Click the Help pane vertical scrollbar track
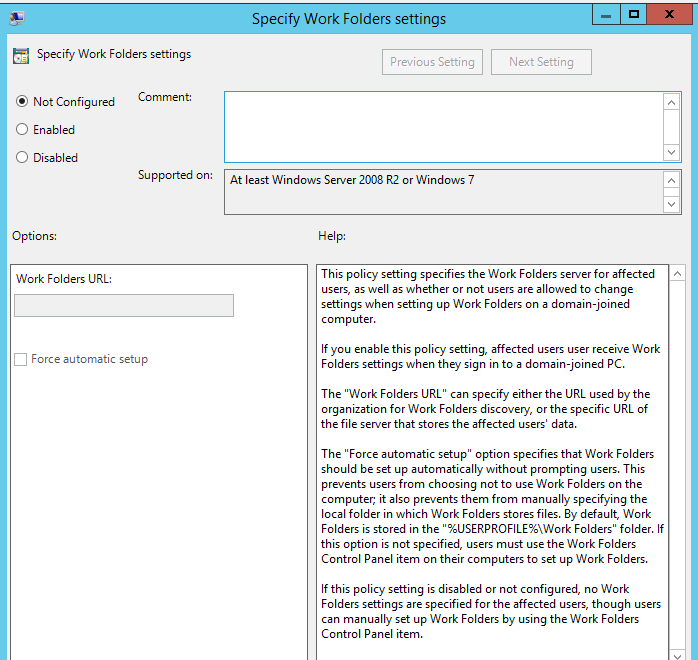Screen dimensions: 698x660 pos(677,460)
